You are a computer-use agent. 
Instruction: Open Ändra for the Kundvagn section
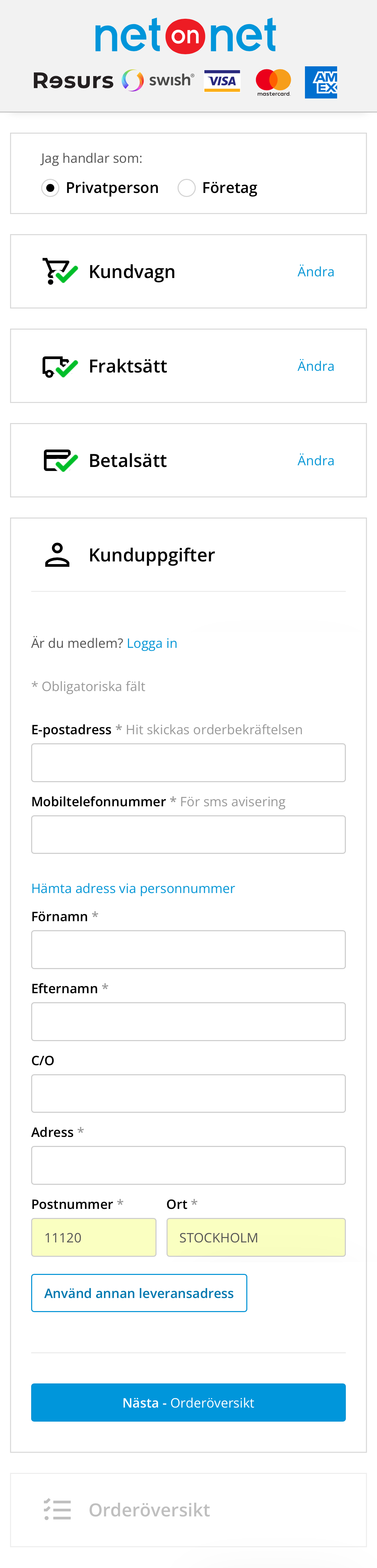(316, 271)
